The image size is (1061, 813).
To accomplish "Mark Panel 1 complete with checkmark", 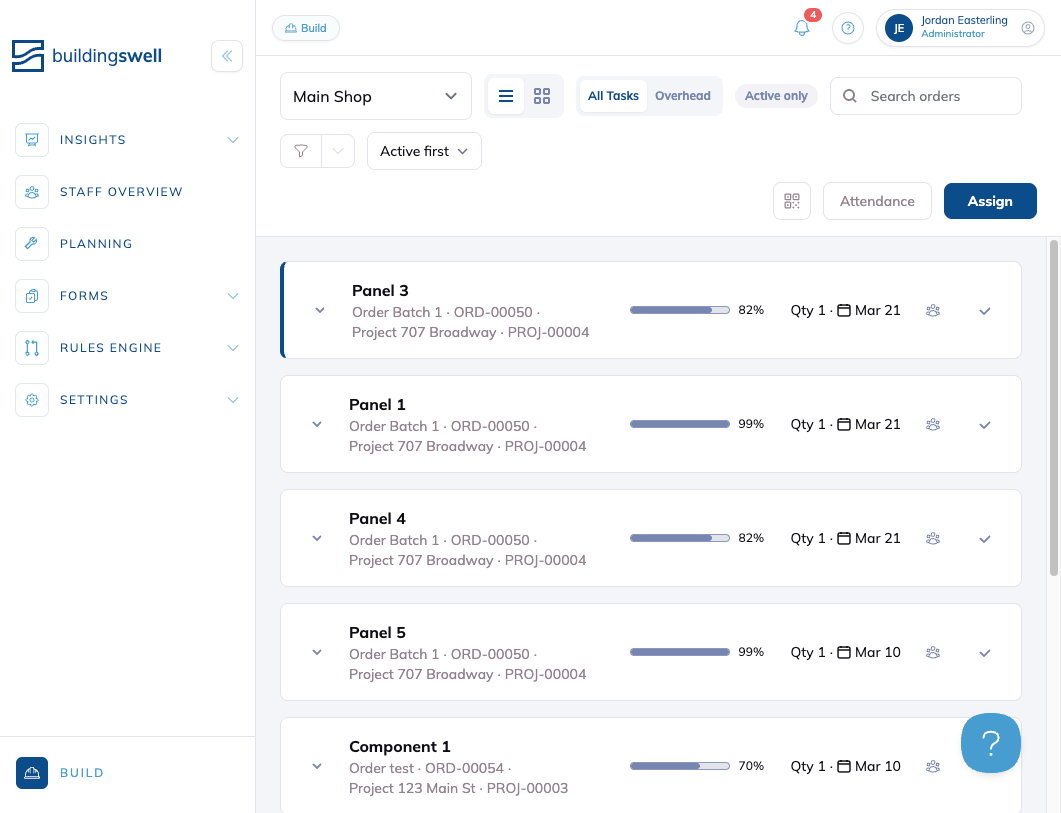I will 985,425.
